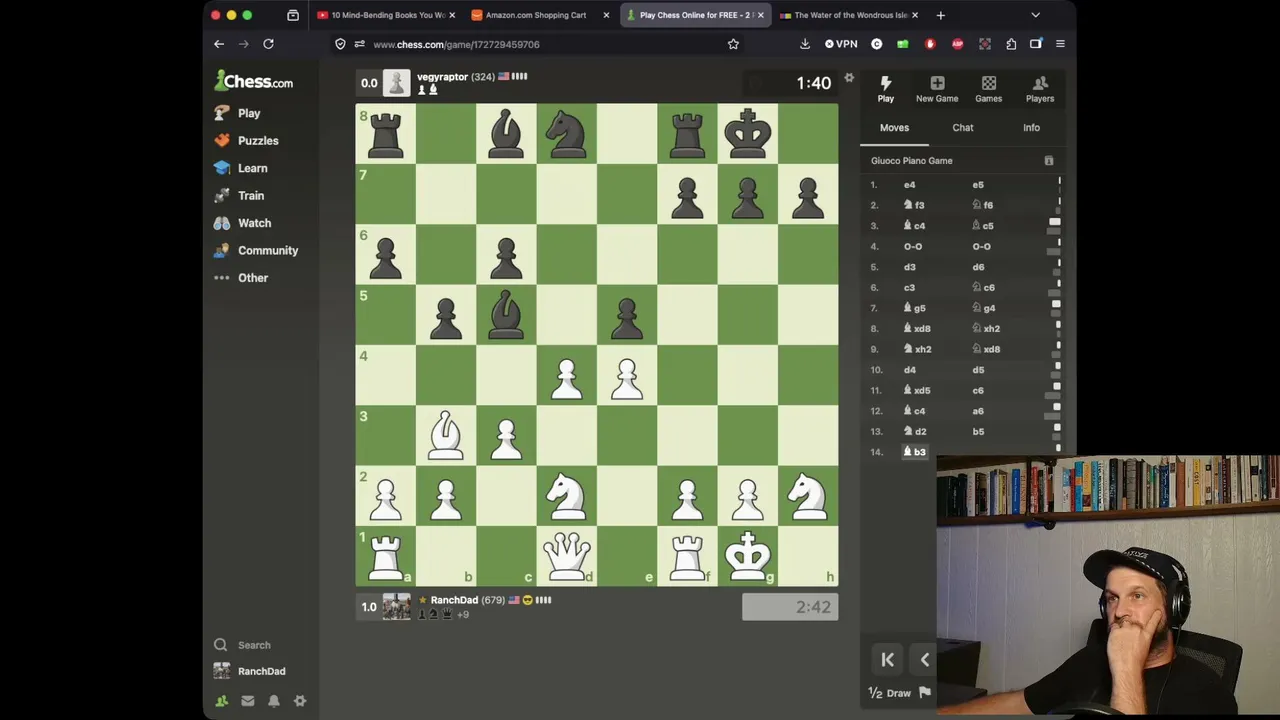
Task: Open notifications bell in sidebar
Action: pos(274,701)
